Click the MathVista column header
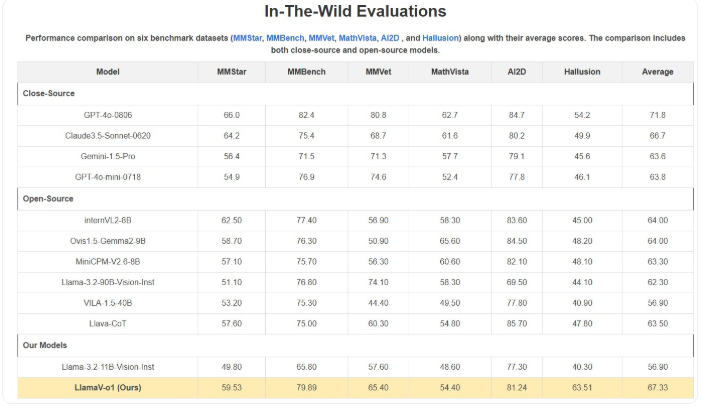The height and width of the screenshot is (410, 702). [449, 72]
